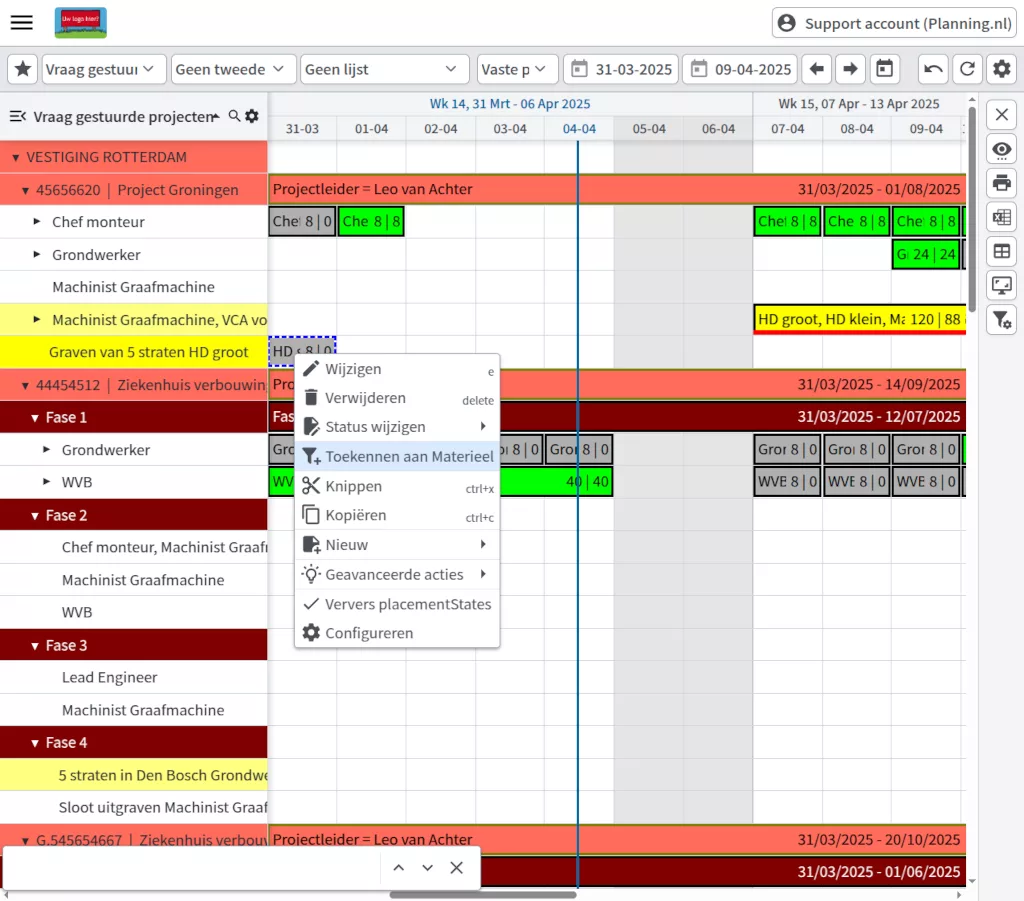Expand the Chef monteur row
Image resolution: width=1024 pixels, height=901 pixels.
click(x=37, y=222)
